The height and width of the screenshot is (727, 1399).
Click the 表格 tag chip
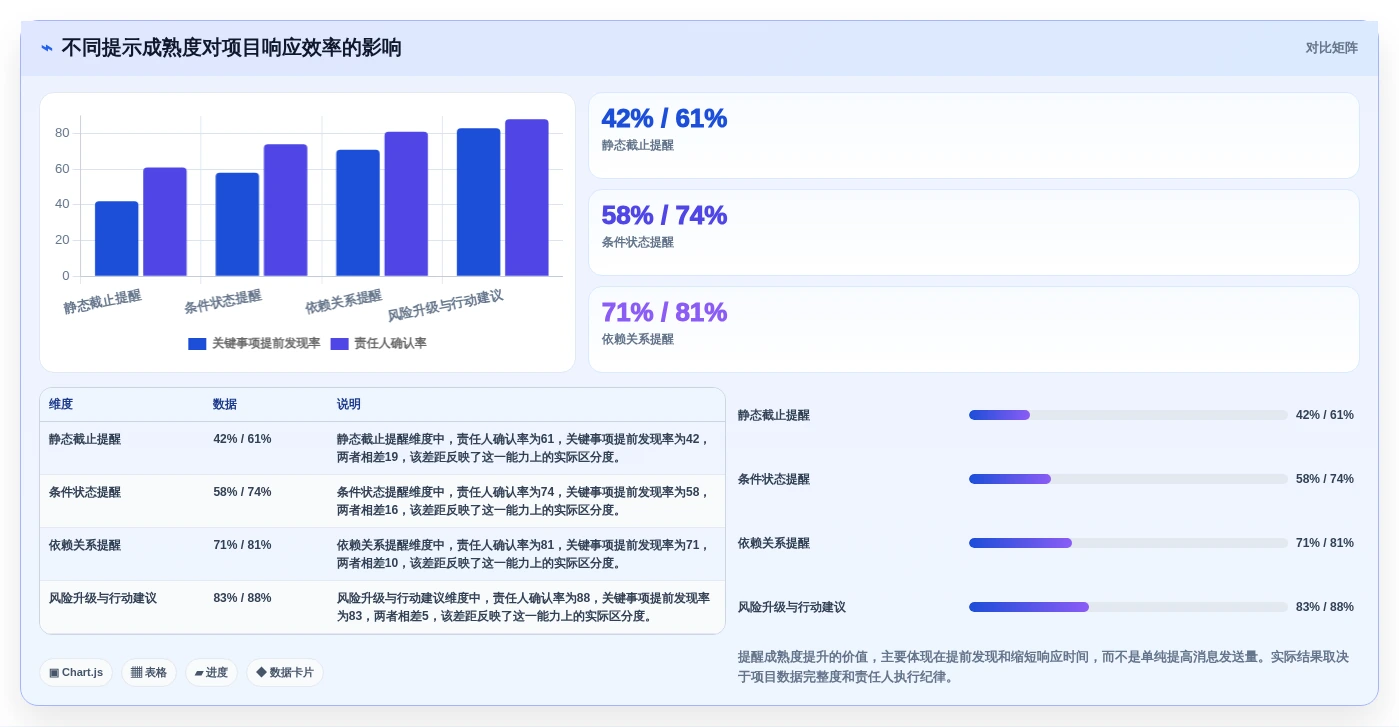pos(149,673)
